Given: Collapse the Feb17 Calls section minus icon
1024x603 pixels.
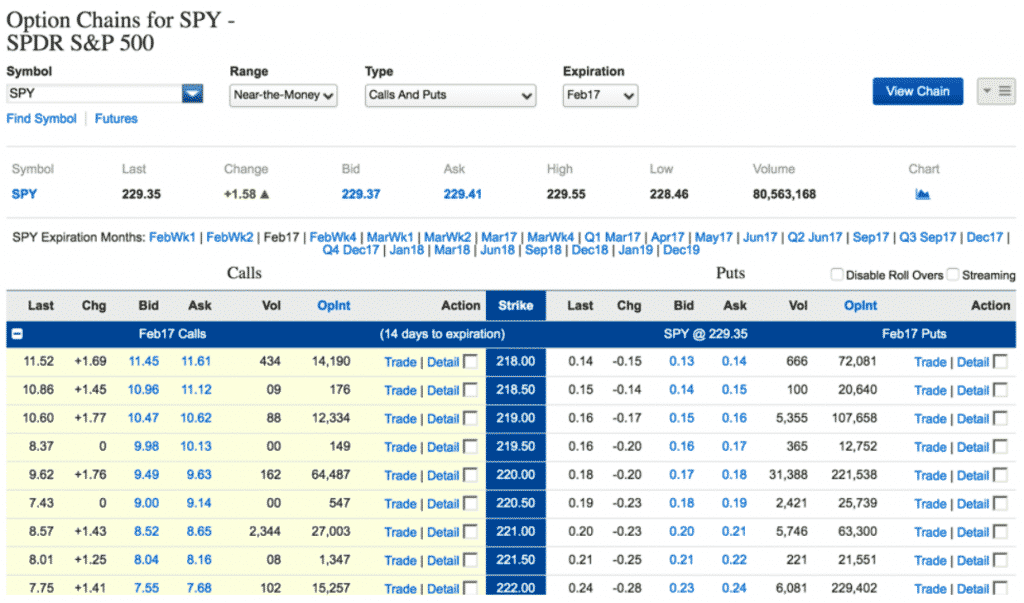Looking at the screenshot, I should [18, 334].
